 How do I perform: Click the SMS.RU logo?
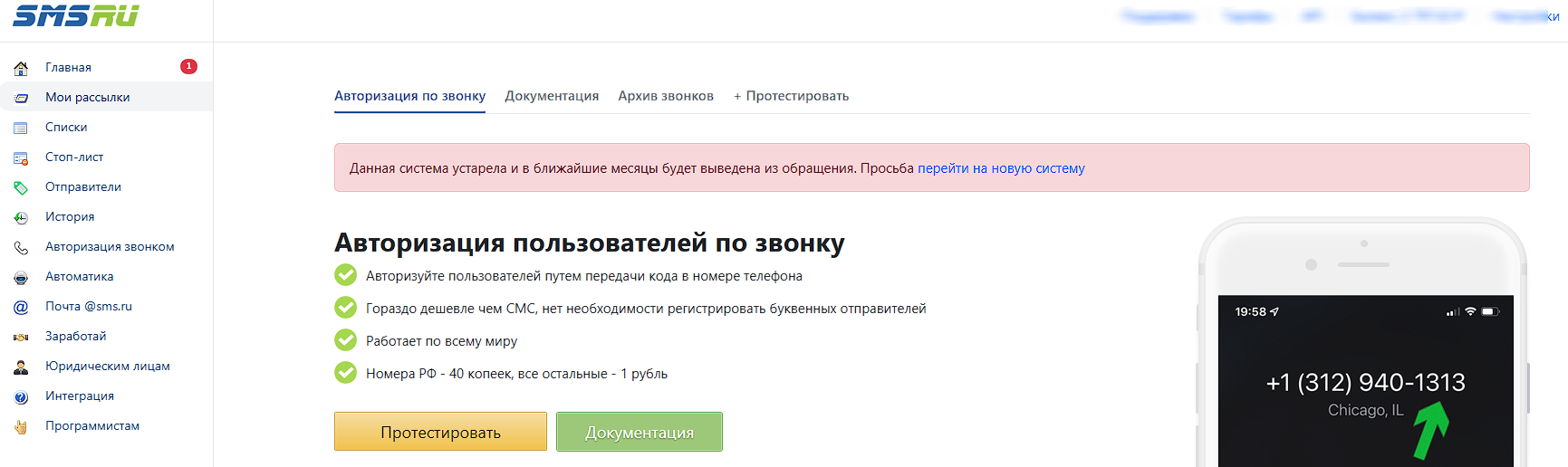tap(75, 14)
